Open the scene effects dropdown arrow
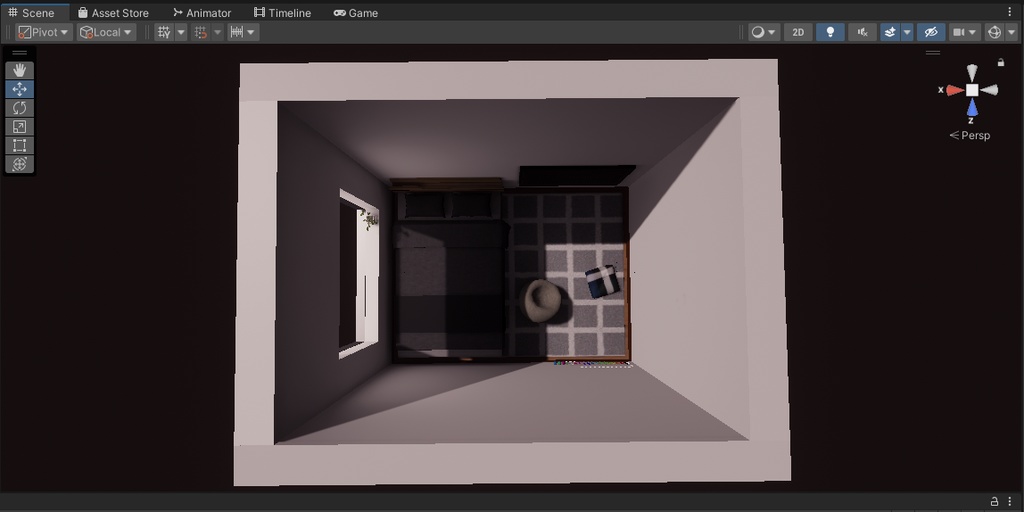This screenshot has width=1024, height=512. 907,32
